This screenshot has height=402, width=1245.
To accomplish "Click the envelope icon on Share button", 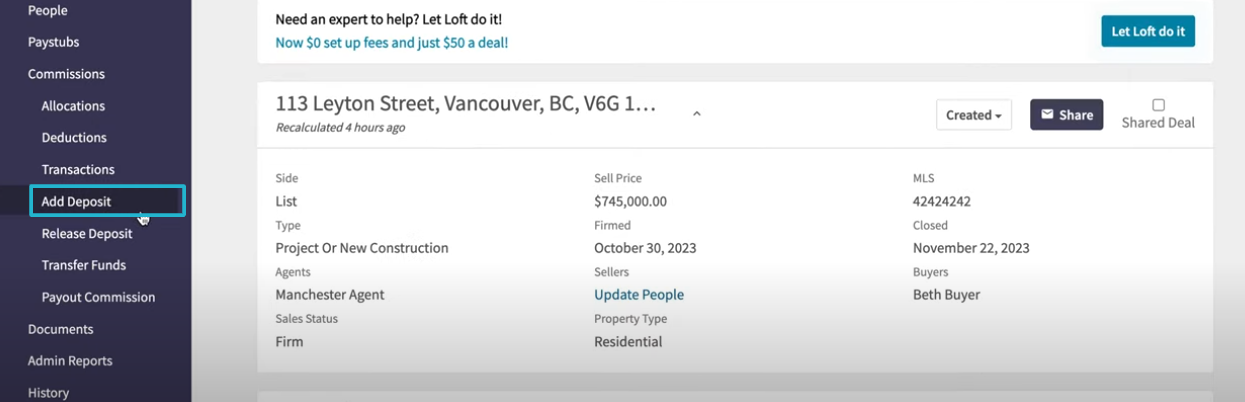I will (x=1047, y=115).
